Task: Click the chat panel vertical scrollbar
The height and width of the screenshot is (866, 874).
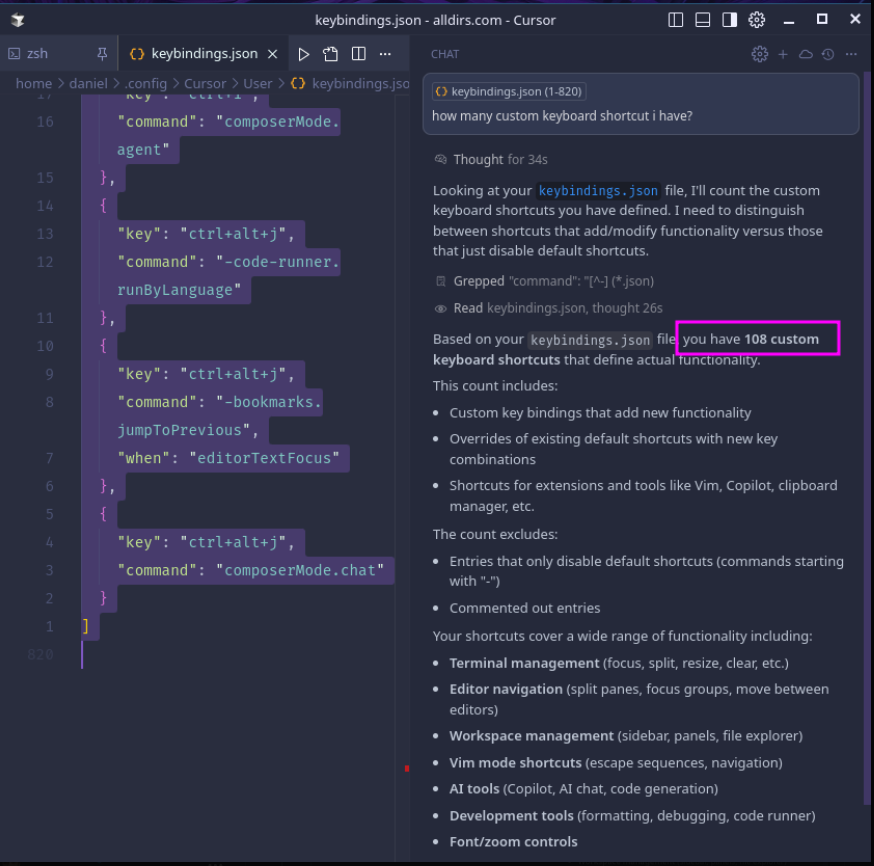Action: coord(866,440)
